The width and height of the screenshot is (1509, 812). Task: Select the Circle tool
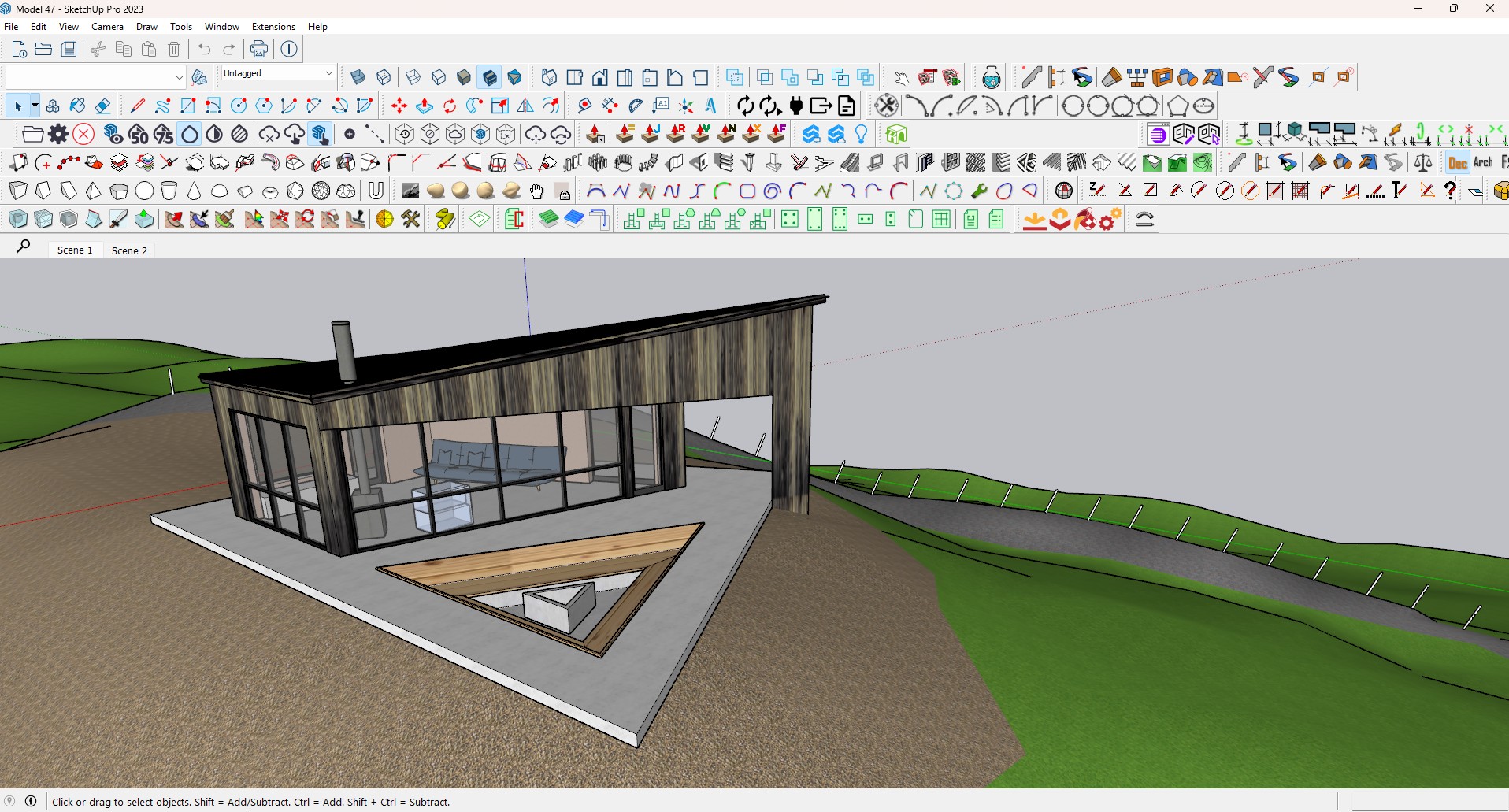pyautogui.click(x=239, y=106)
